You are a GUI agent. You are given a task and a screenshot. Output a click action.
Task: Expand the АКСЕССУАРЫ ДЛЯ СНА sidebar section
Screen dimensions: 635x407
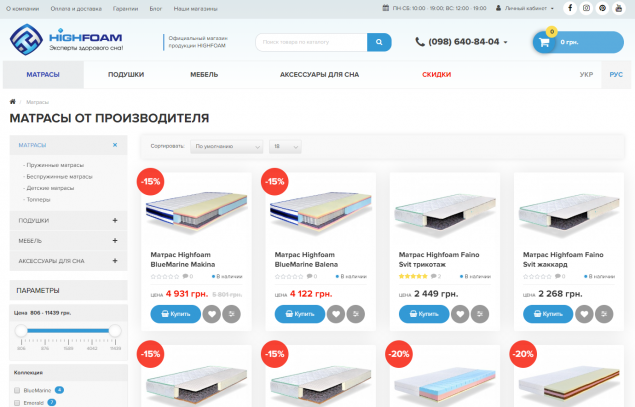tap(115, 261)
